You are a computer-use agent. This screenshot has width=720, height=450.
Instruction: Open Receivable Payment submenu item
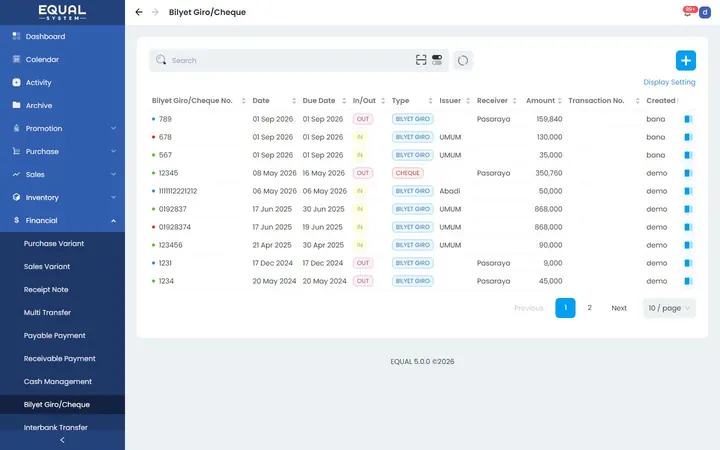60,358
